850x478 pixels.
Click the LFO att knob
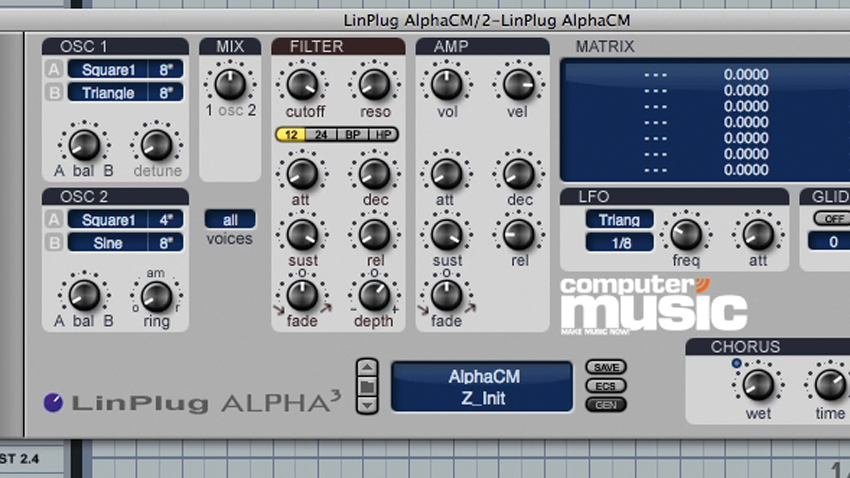tap(758, 235)
